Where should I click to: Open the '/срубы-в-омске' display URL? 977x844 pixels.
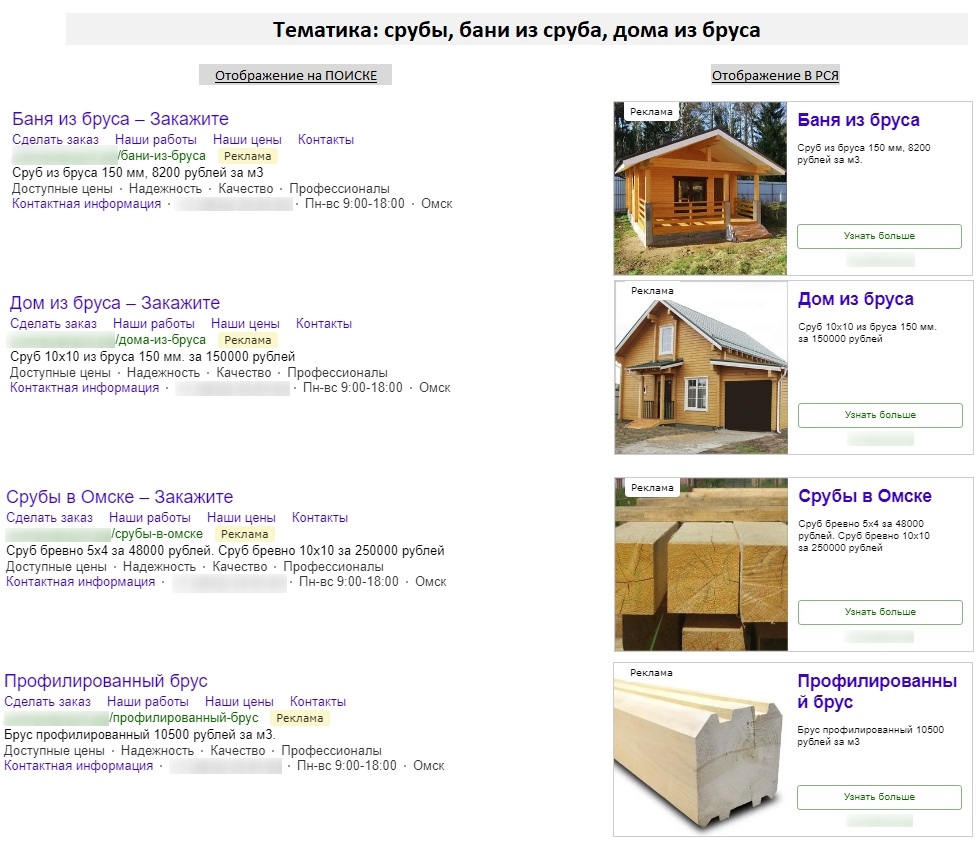point(157,534)
